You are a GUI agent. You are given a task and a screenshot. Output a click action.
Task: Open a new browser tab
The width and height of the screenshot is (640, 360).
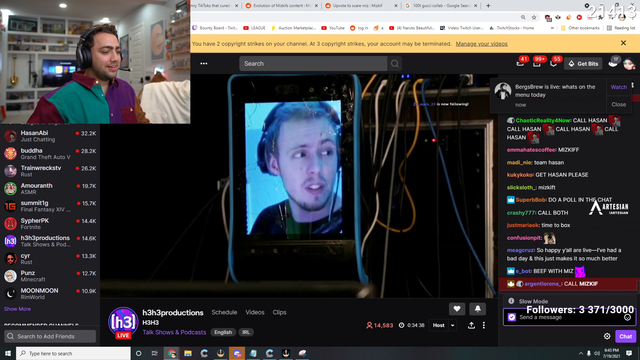pyautogui.click(x=488, y=6)
